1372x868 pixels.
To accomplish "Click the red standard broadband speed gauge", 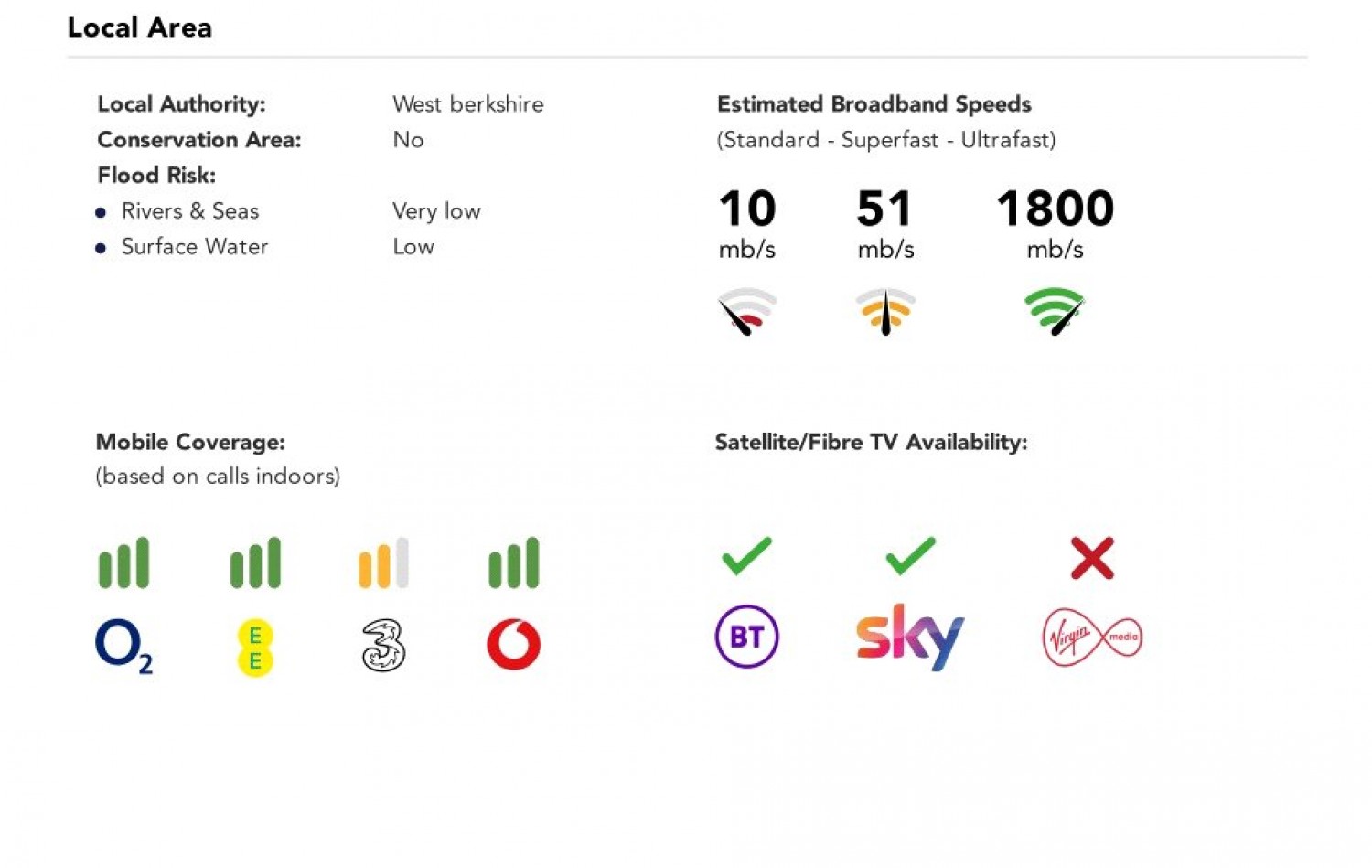I will 748,311.
